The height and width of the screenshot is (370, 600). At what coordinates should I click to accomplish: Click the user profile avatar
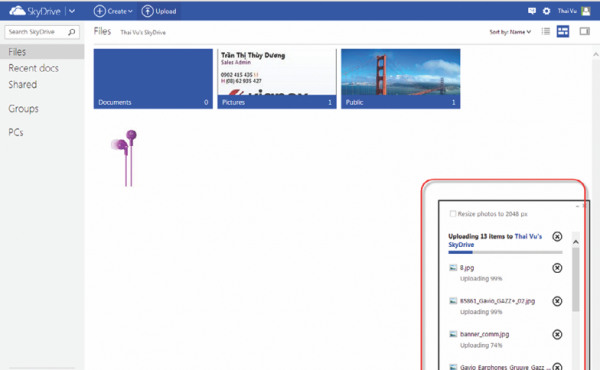[586, 11]
